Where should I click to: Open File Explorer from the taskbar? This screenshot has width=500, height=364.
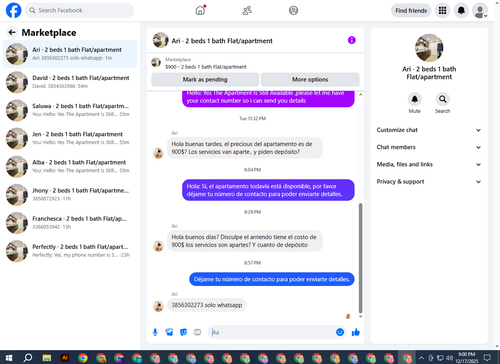(47, 358)
